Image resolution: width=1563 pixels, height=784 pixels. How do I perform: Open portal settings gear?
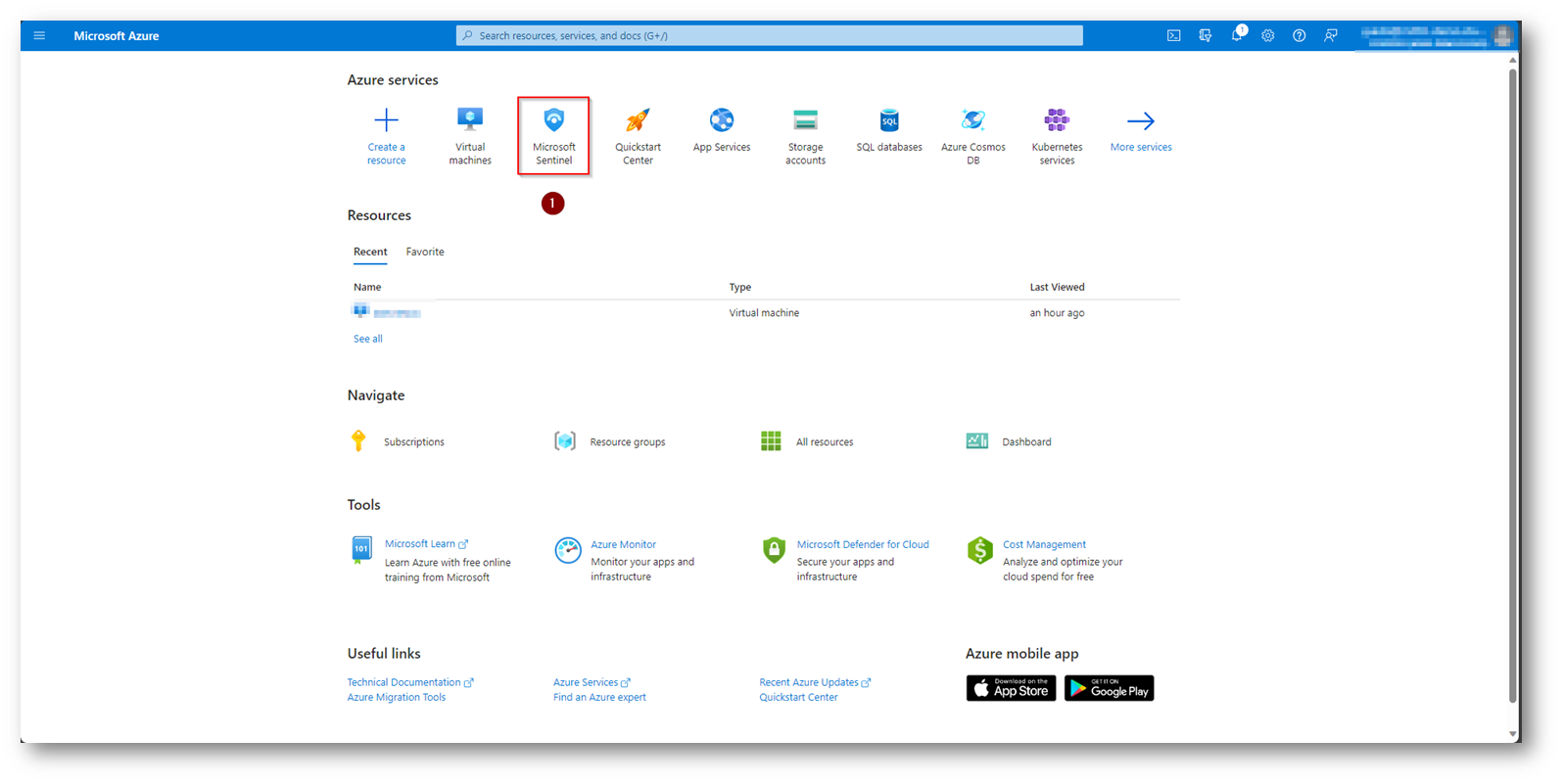click(1267, 35)
